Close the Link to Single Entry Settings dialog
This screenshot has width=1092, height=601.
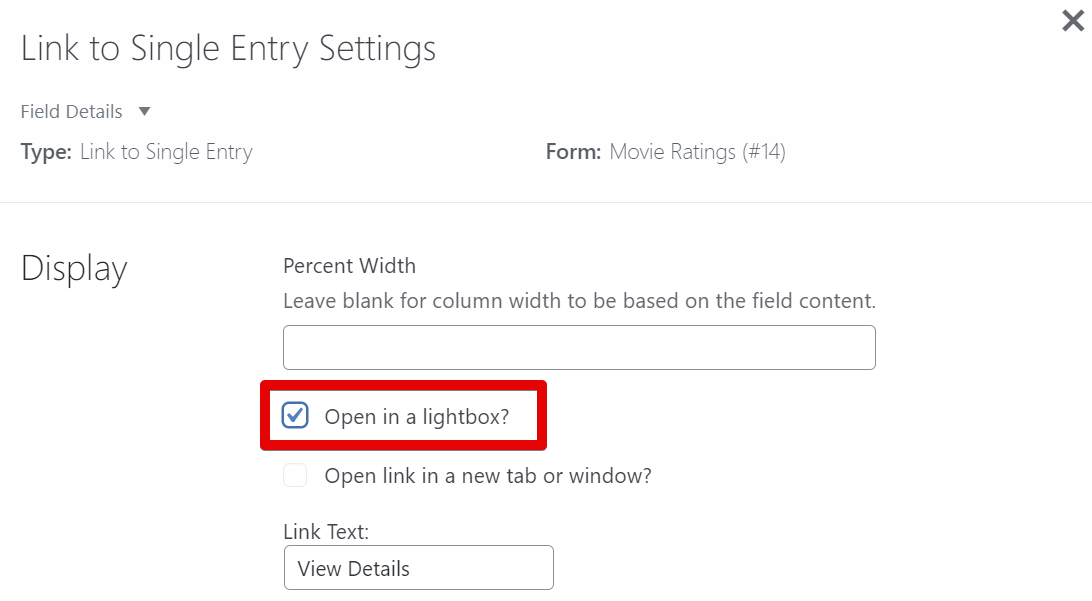tap(1072, 21)
